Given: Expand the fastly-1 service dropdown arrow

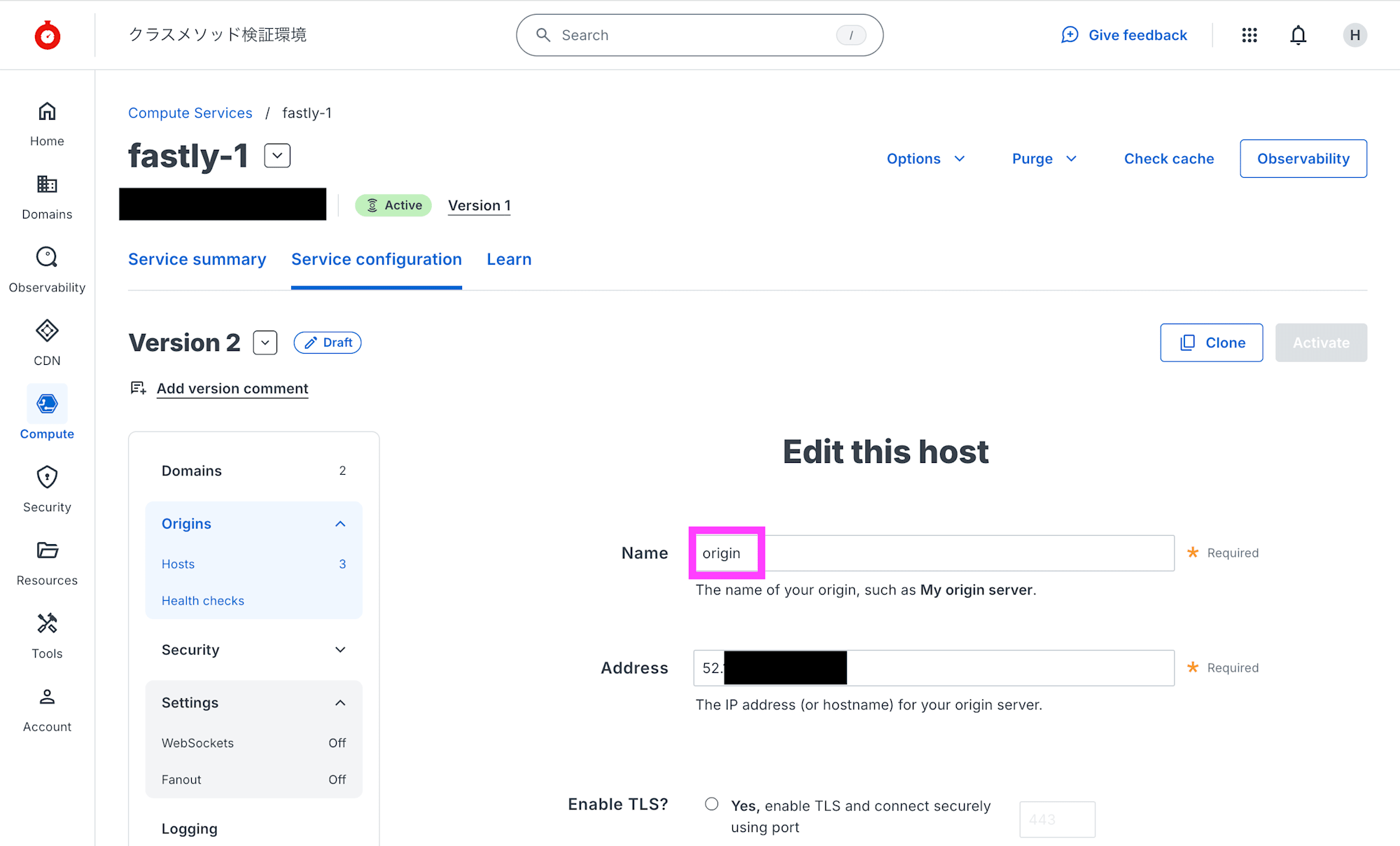Looking at the screenshot, I should click(277, 155).
